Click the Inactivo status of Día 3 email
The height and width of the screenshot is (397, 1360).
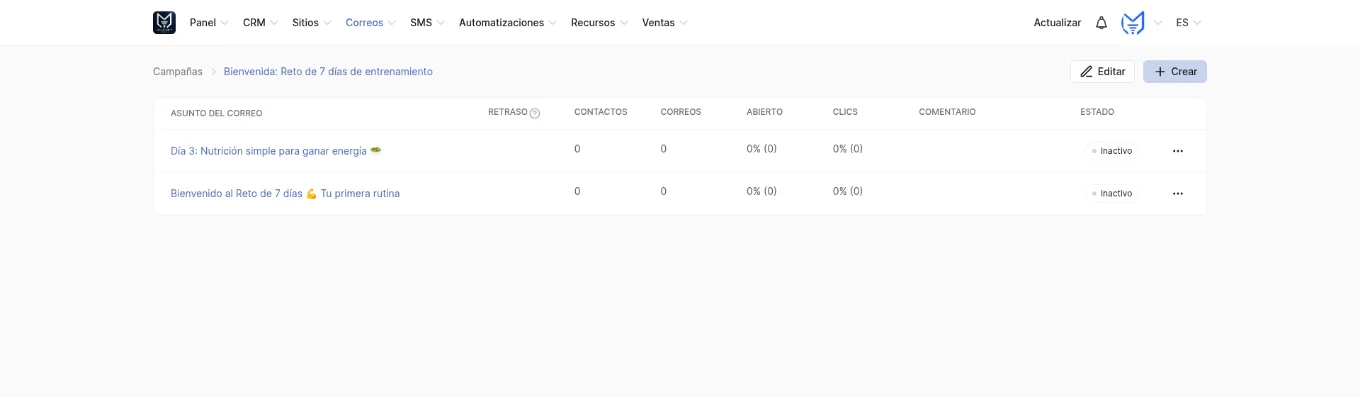(1112, 151)
